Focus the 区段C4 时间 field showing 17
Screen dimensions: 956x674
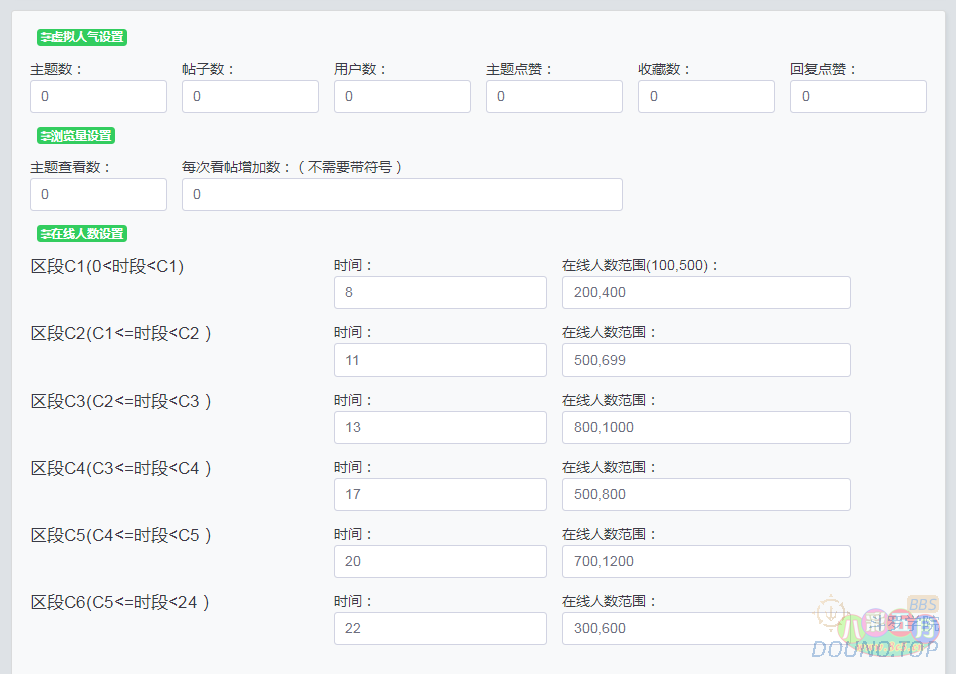(x=440, y=494)
